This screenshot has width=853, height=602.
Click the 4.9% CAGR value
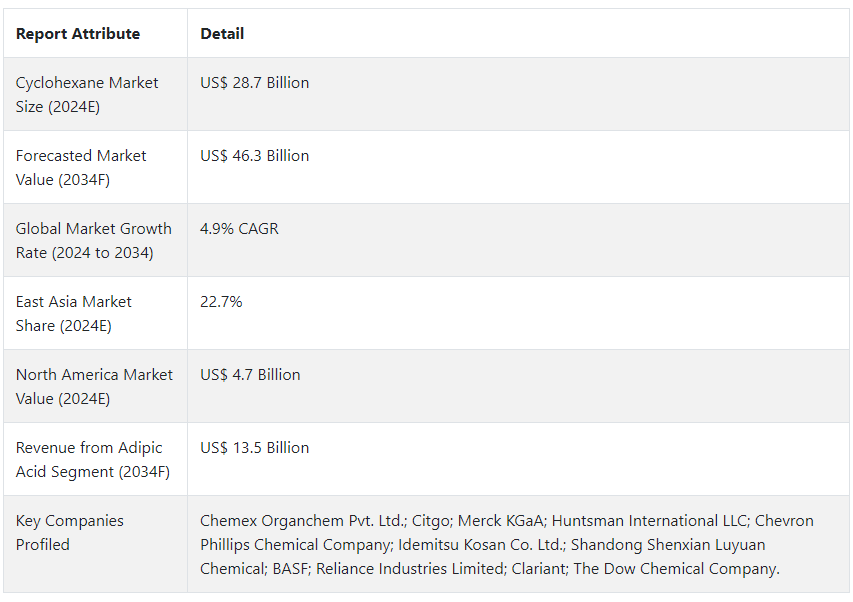pyautogui.click(x=239, y=228)
